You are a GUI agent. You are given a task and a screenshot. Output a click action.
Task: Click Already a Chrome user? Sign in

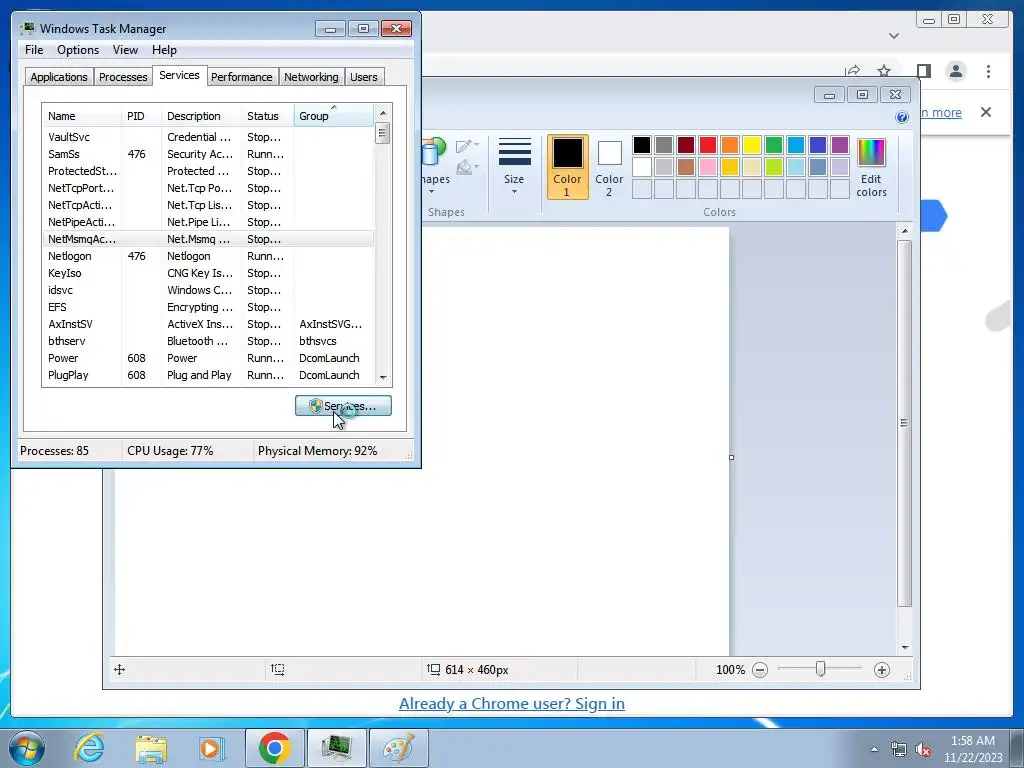click(x=512, y=704)
